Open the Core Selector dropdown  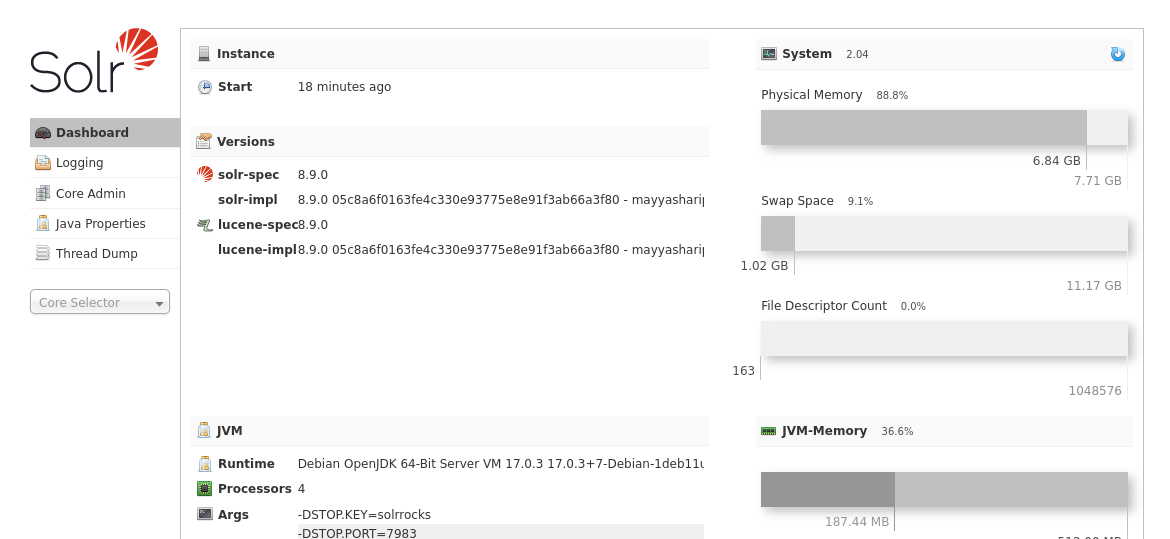(x=100, y=302)
